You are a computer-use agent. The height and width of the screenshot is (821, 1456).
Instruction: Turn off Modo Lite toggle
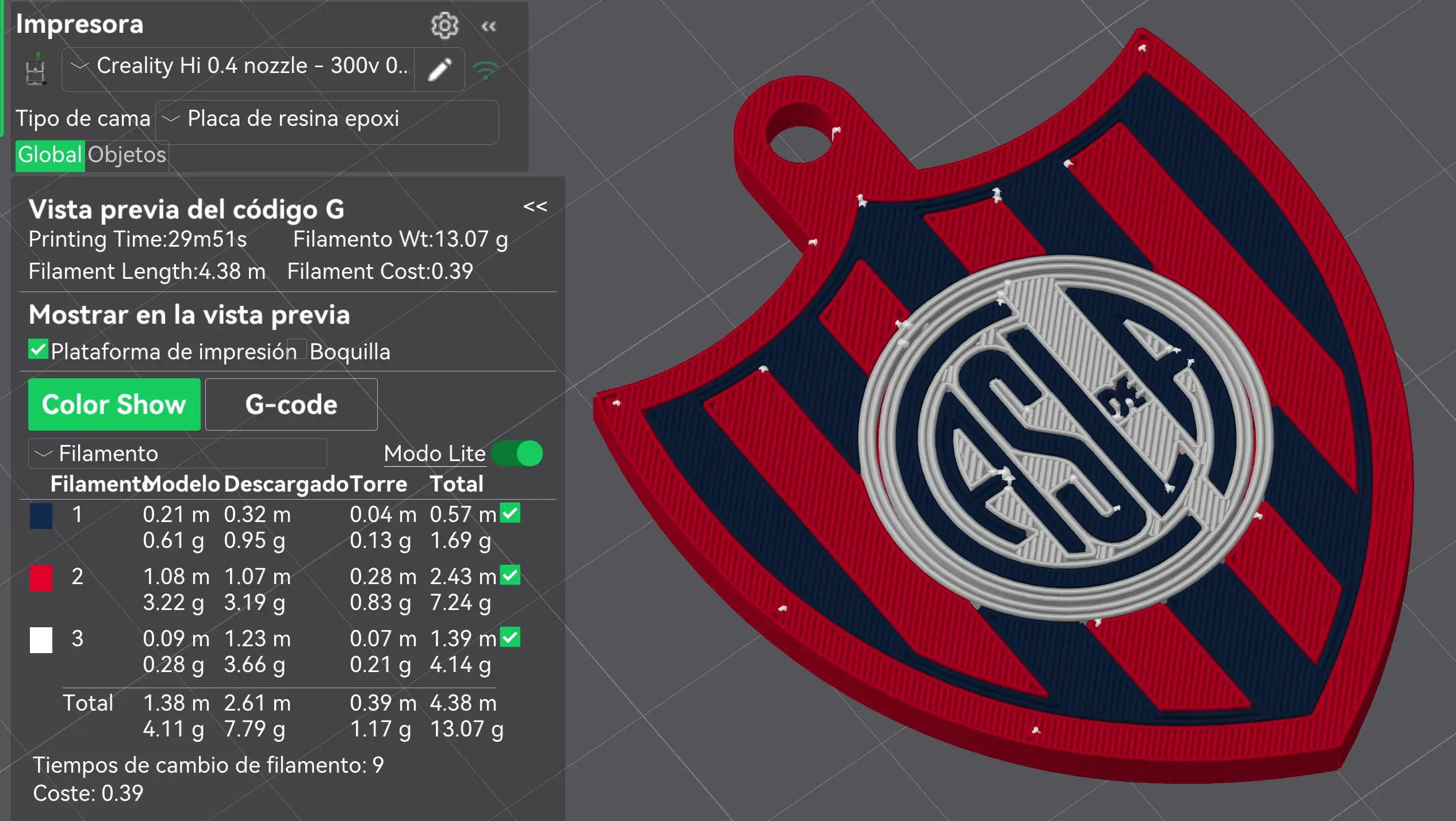pos(518,454)
